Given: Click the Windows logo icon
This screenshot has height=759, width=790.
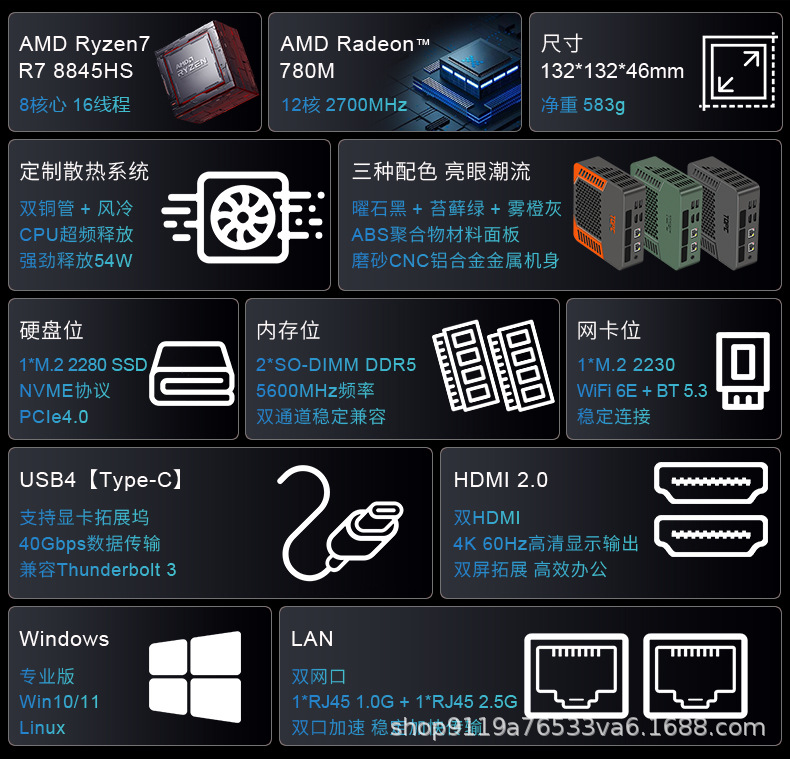Looking at the screenshot, I should point(195,676).
